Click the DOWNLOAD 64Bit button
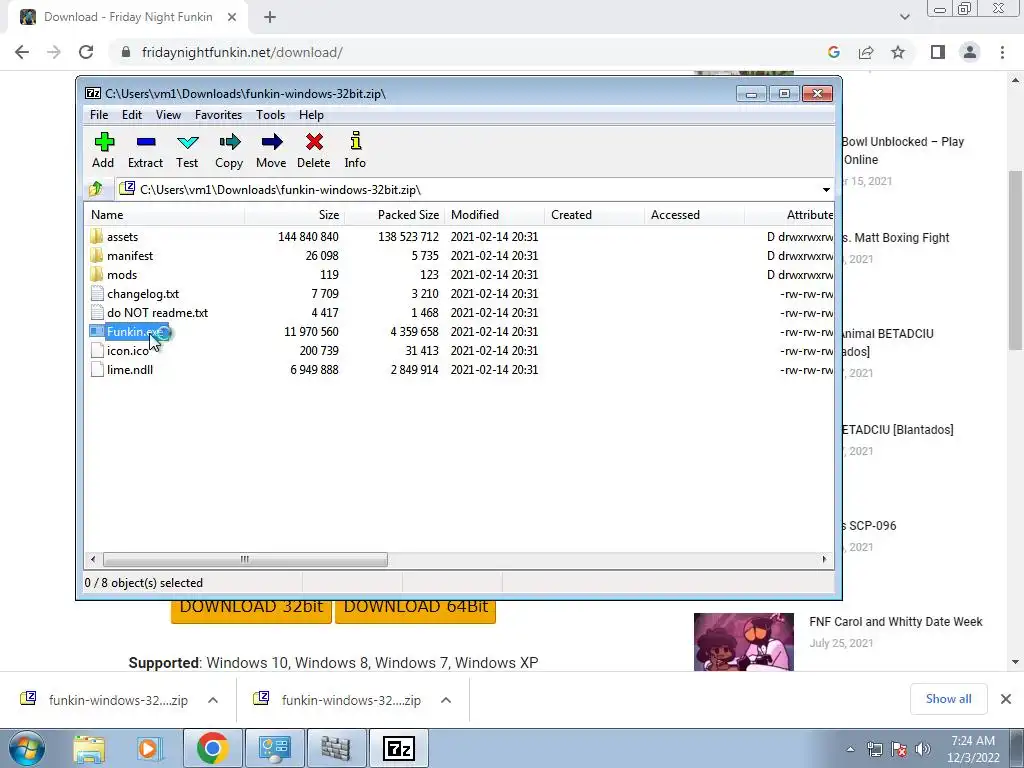Screen dimensions: 1024x768 415,611
